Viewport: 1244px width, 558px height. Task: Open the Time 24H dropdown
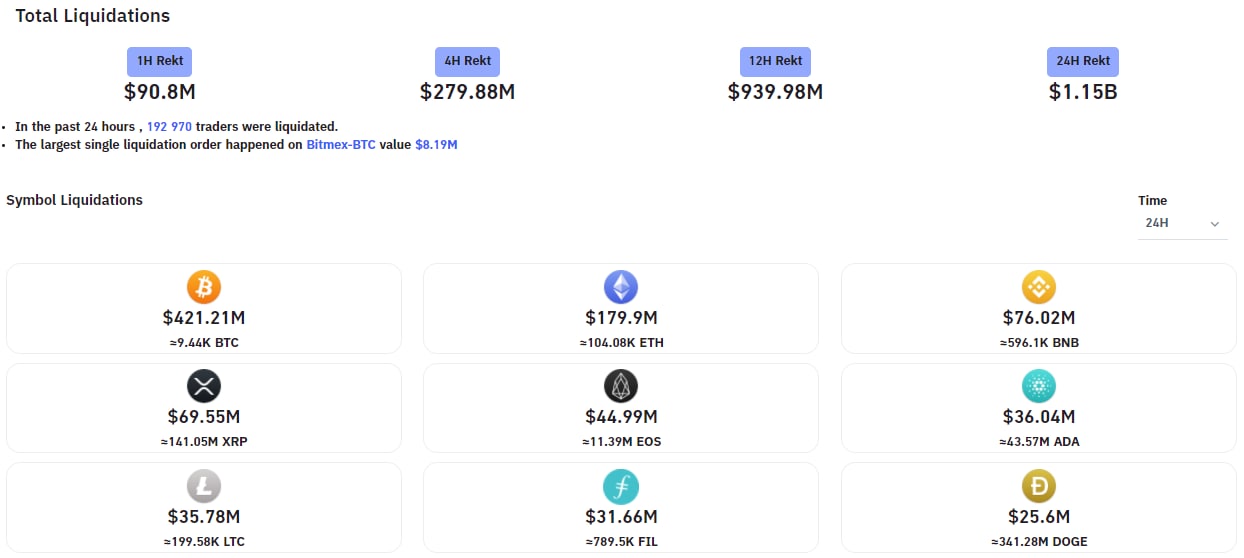click(1183, 223)
